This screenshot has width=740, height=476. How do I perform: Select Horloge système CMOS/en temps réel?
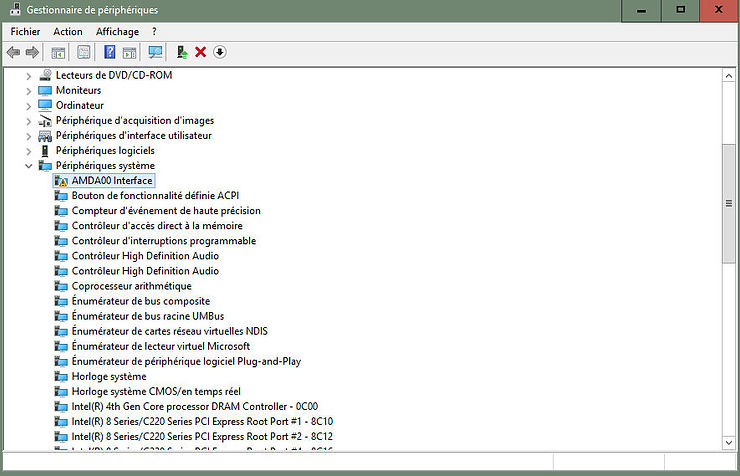tap(156, 392)
